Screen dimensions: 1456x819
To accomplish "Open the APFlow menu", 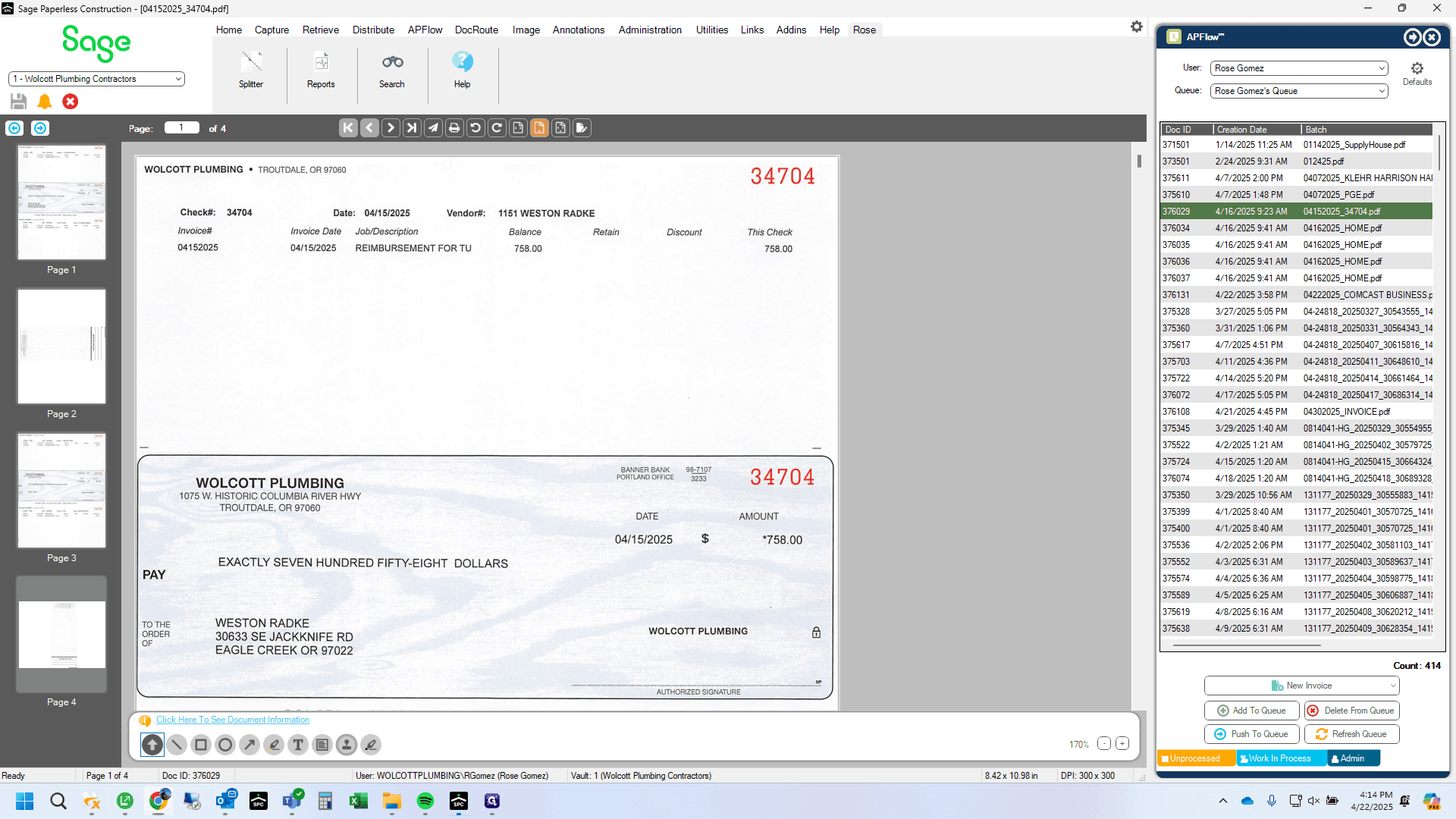I will click(x=425, y=30).
